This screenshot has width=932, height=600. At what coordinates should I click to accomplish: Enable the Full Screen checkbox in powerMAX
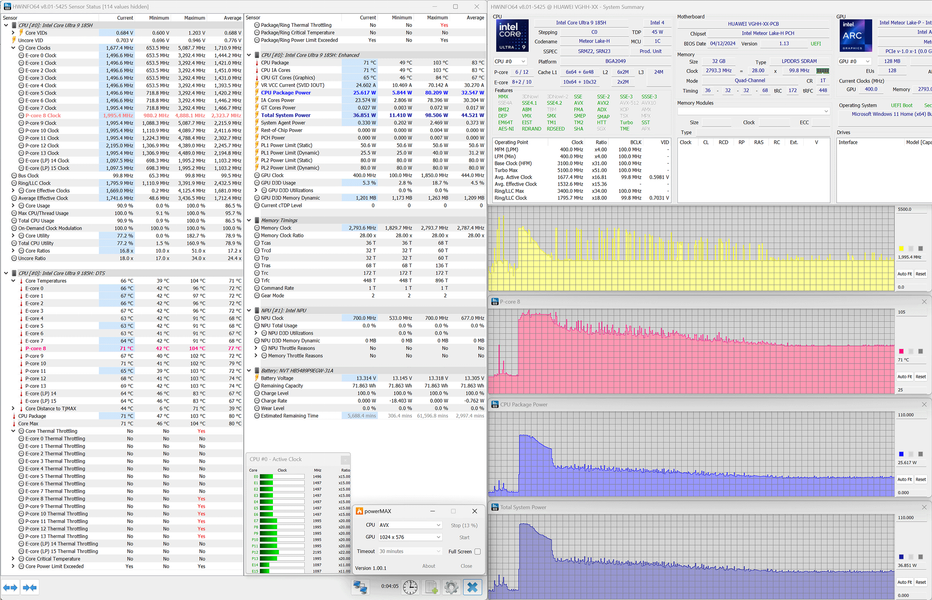coord(477,551)
